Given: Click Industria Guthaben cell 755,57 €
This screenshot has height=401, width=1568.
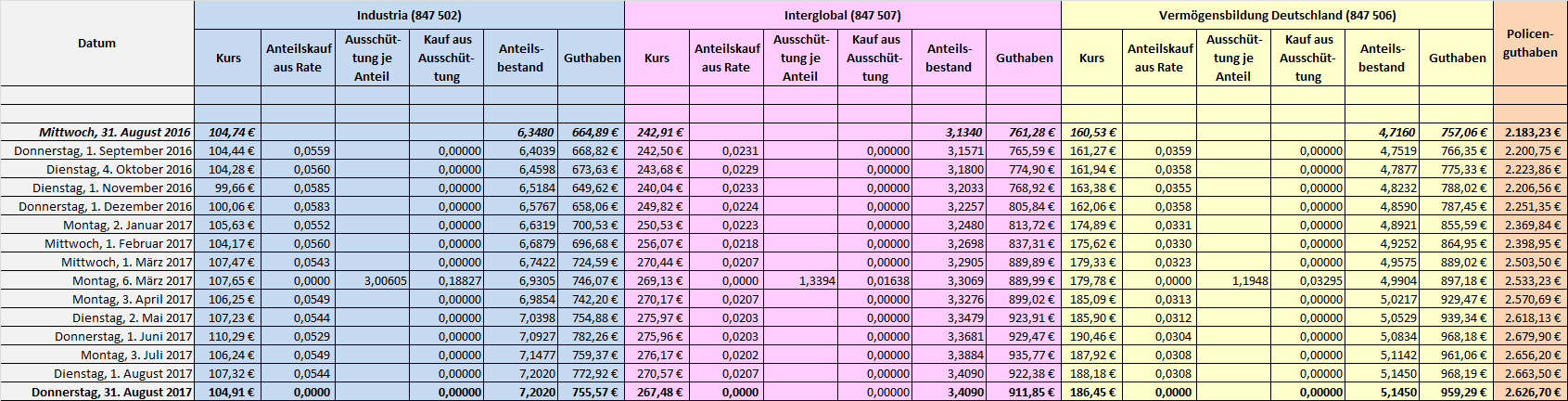Looking at the screenshot, I should pyautogui.click(x=592, y=392).
